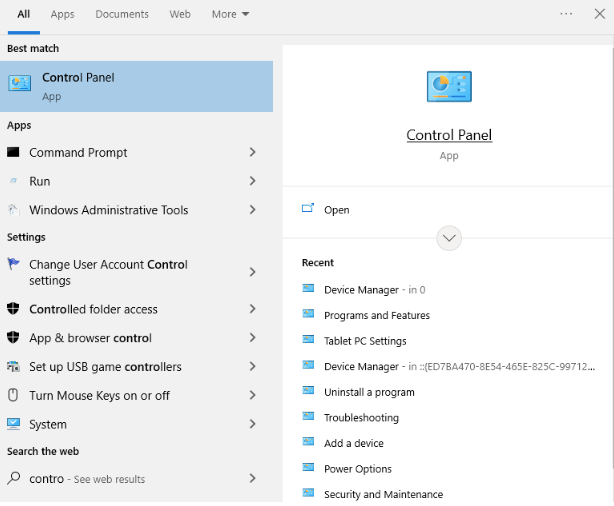Screen dimensions: 614x506
Task: Expand Change User Account Control chevron
Action: pyautogui.click(x=253, y=272)
